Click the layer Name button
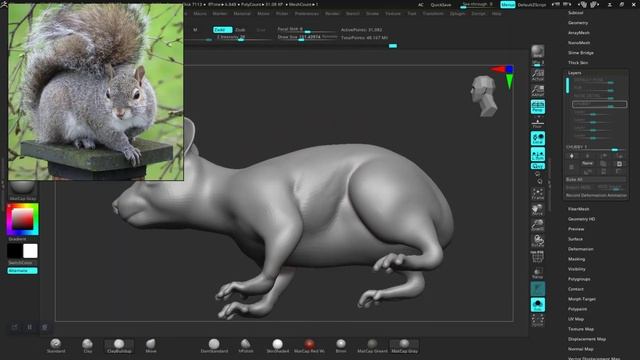 coord(587,163)
